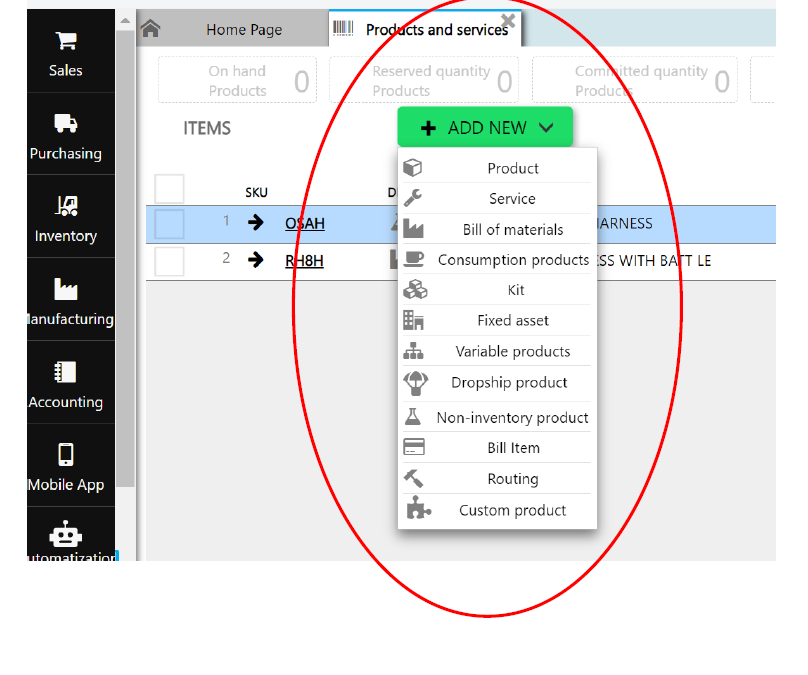Click the Non-inventory product flask icon
This screenshot has width=808, height=675.
(413, 416)
